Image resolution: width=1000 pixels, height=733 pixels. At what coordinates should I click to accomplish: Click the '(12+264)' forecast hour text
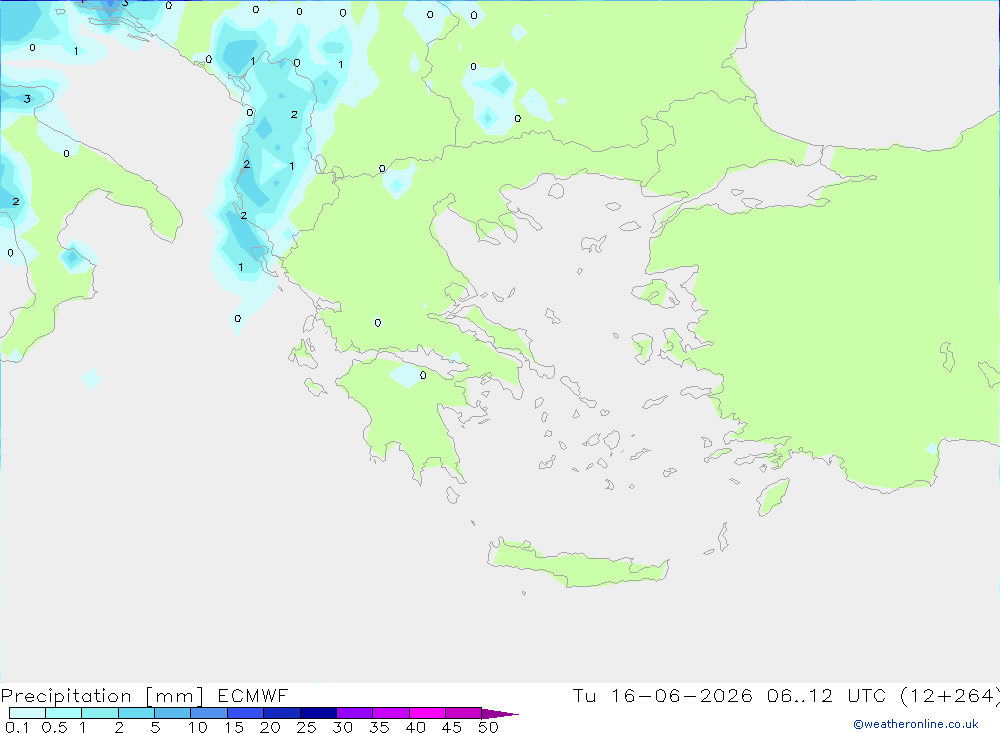(x=950, y=695)
